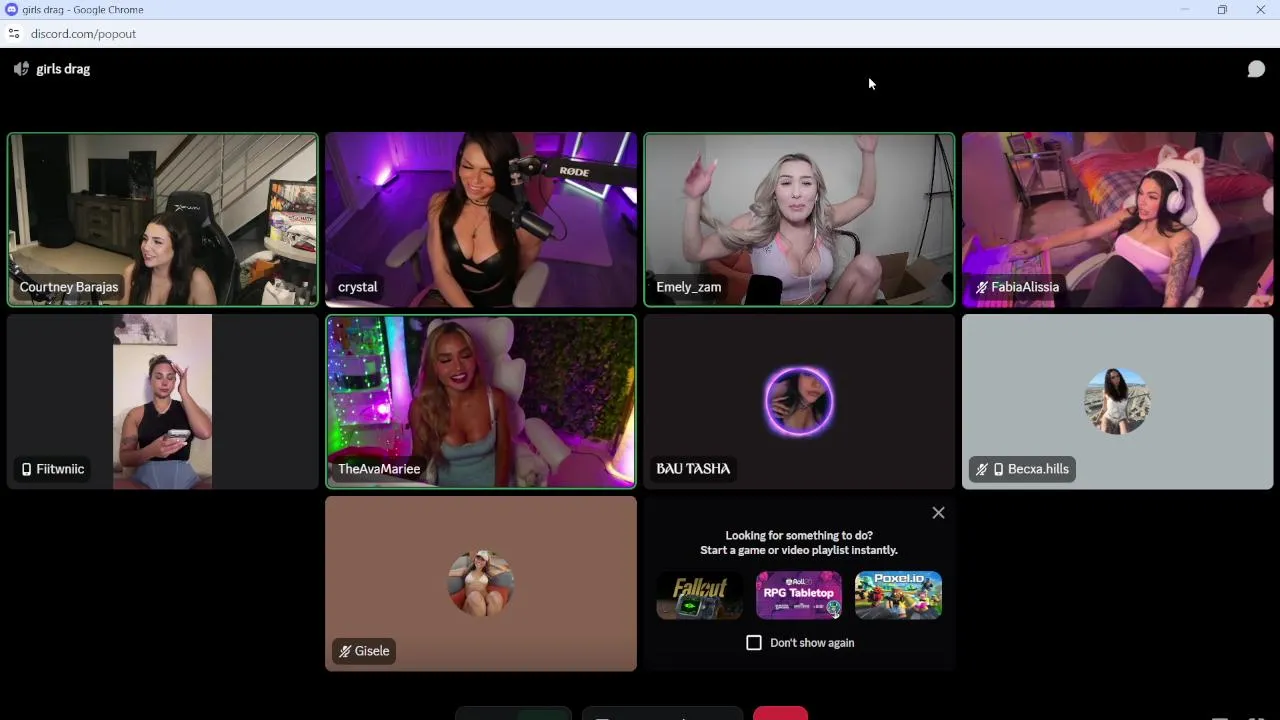Close the girls drag Chrome window
1280x720 pixels.
coord(1260,9)
